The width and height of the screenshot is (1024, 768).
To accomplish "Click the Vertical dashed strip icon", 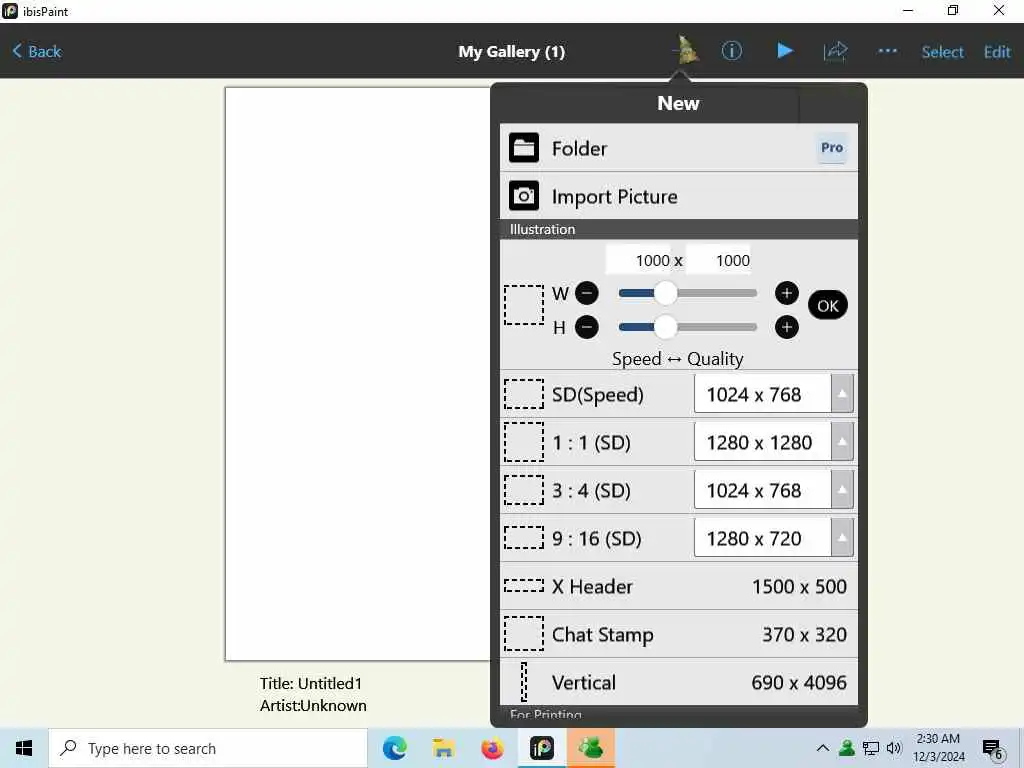I will (x=524, y=682).
